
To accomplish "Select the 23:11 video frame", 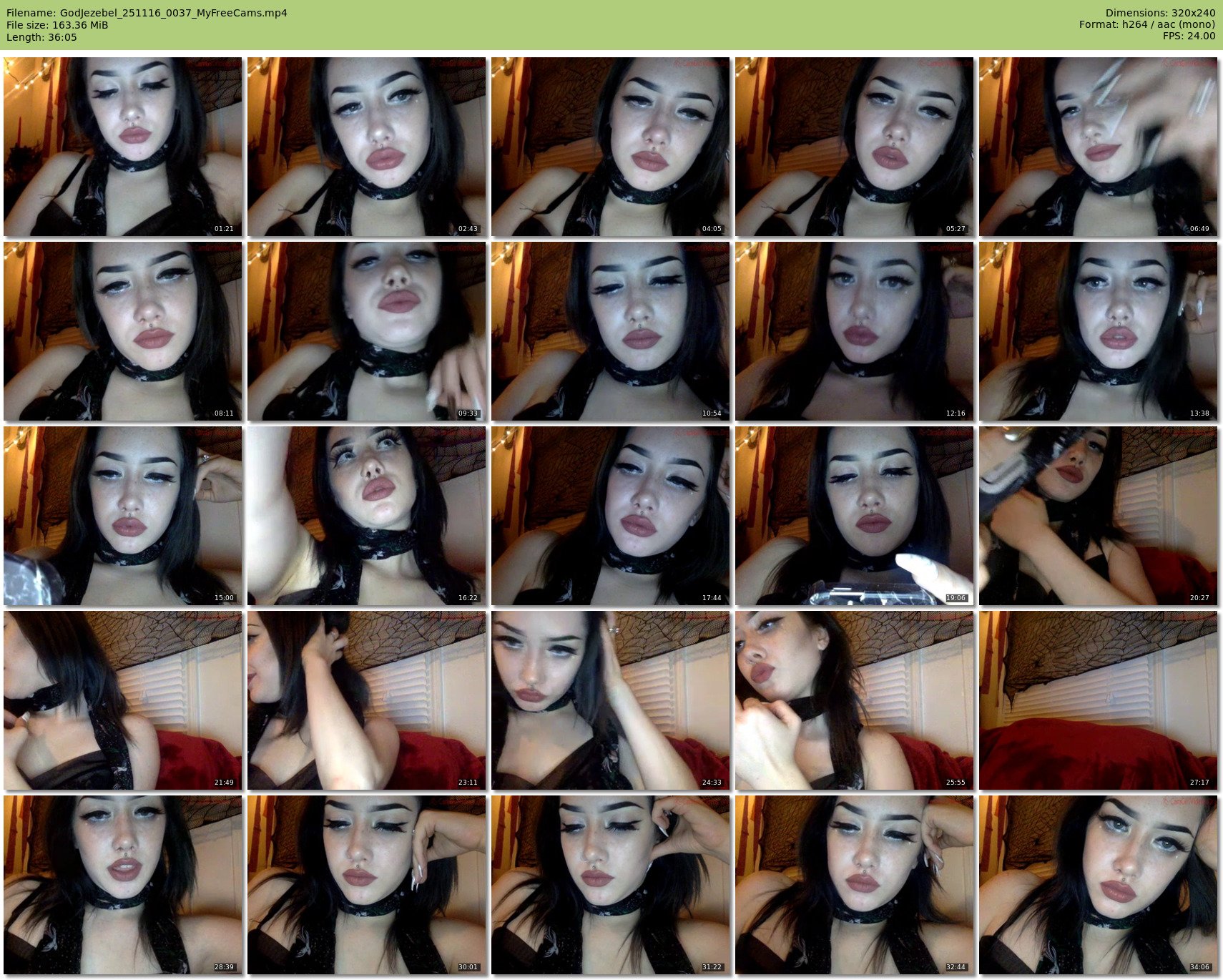I will pyautogui.click(x=366, y=700).
